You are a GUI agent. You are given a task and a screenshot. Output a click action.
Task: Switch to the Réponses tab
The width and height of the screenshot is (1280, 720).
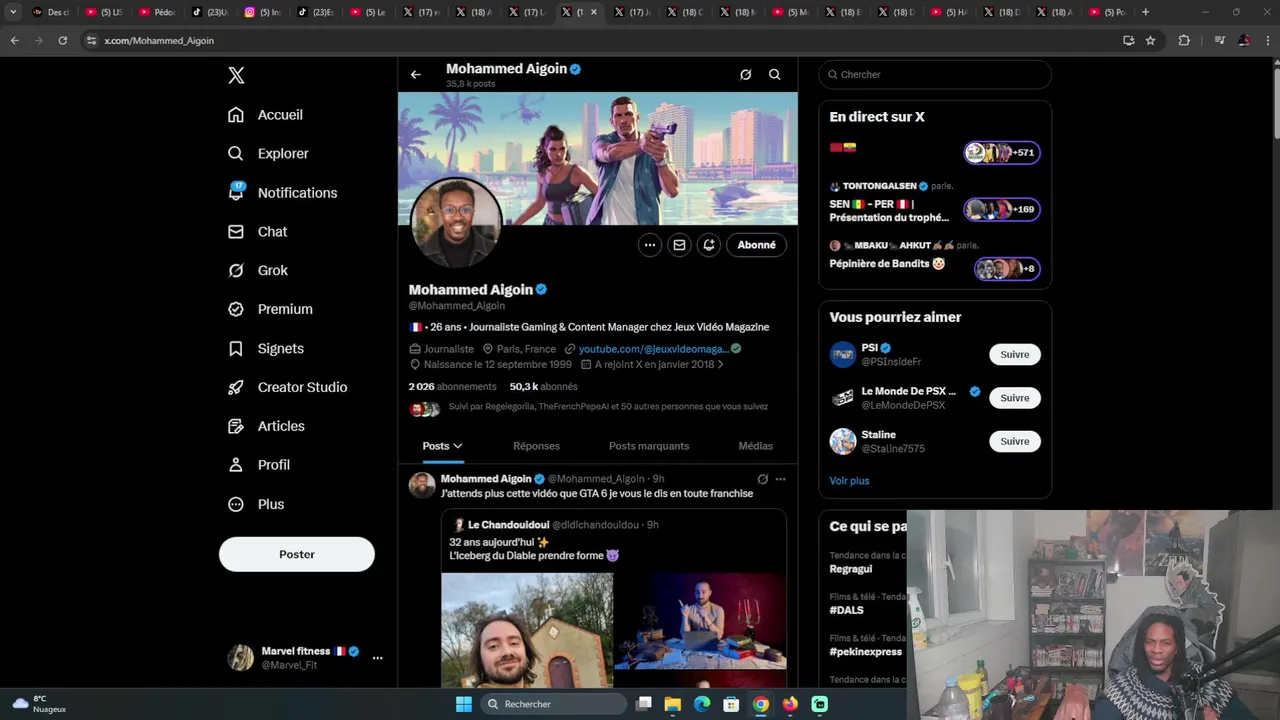(x=536, y=446)
